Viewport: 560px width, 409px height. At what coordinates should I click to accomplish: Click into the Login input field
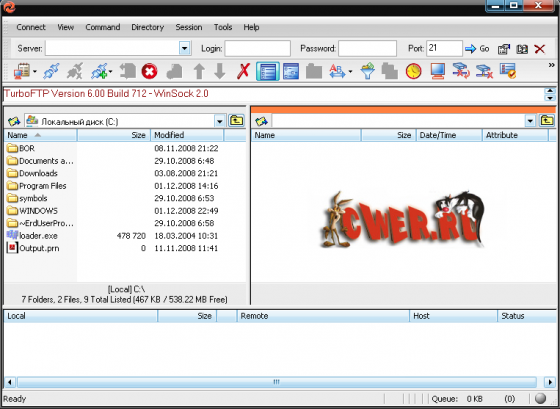click(258, 48)
